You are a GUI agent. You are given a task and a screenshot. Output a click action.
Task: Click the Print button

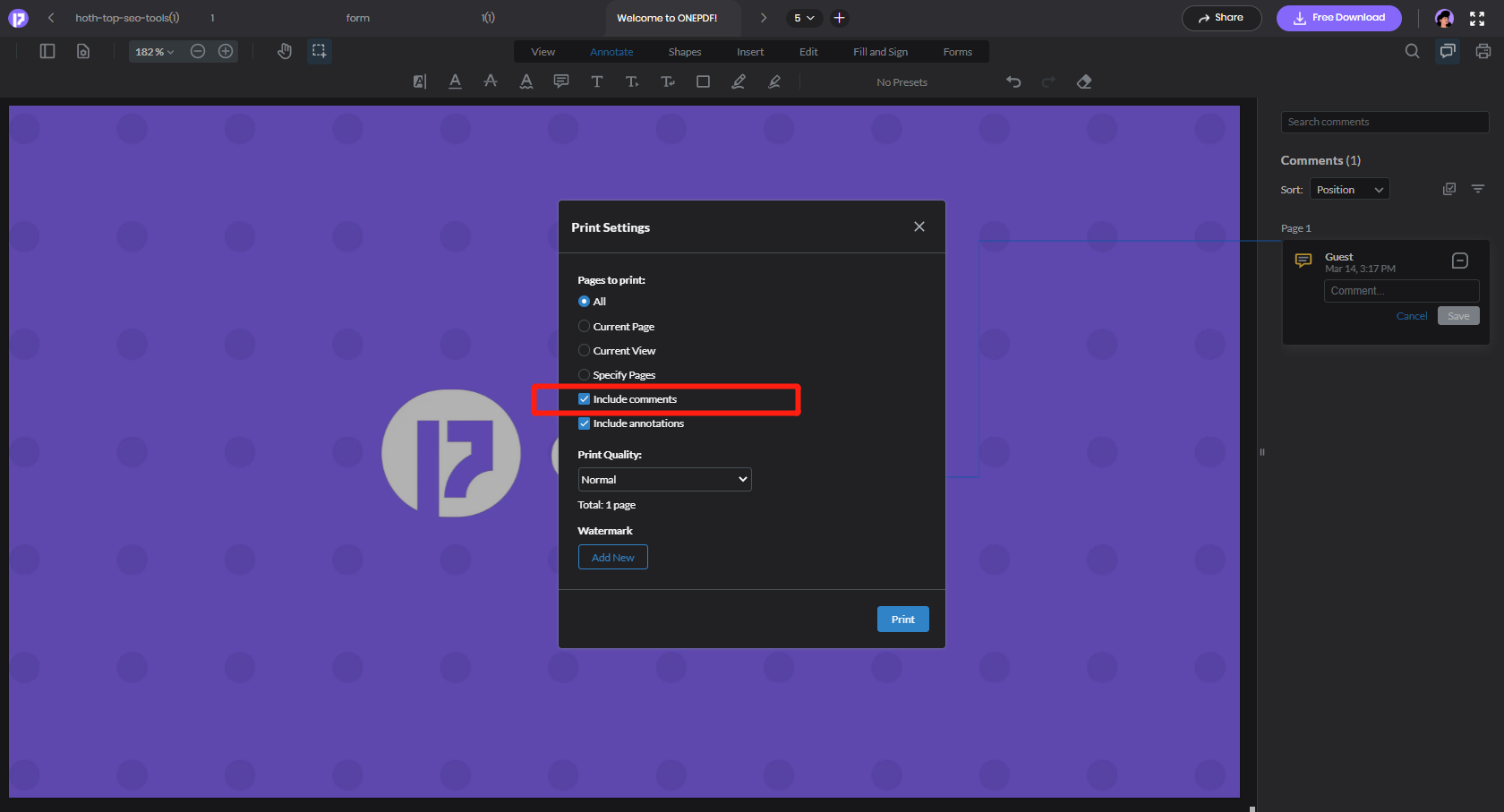click(x=903, y=620)
